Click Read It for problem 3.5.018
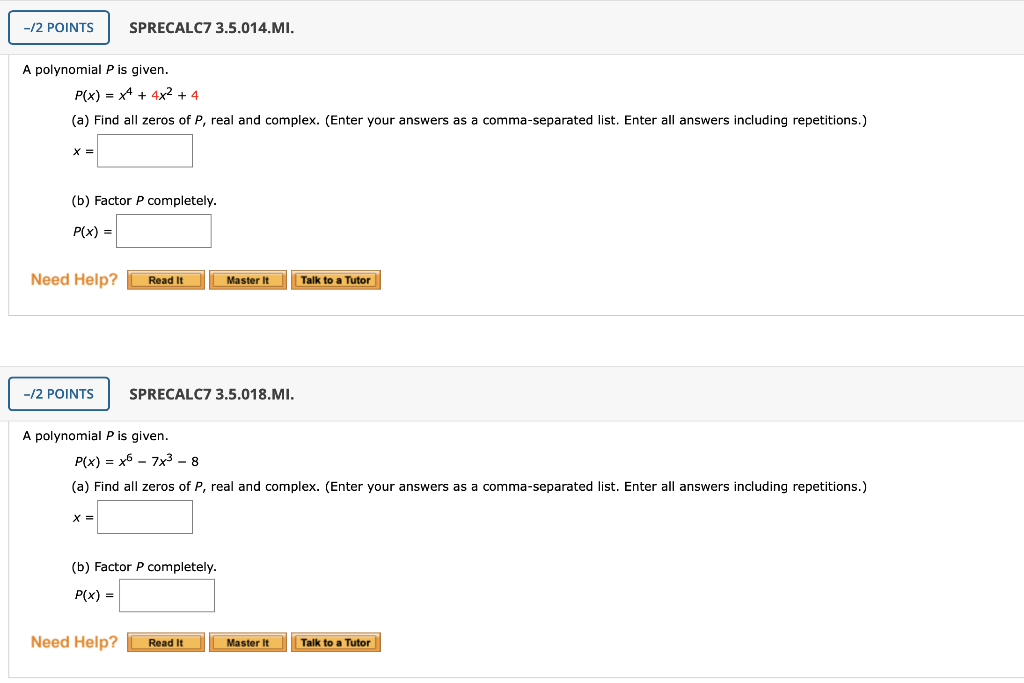Viewport: 1024px width, 683px height. (164, 642)
